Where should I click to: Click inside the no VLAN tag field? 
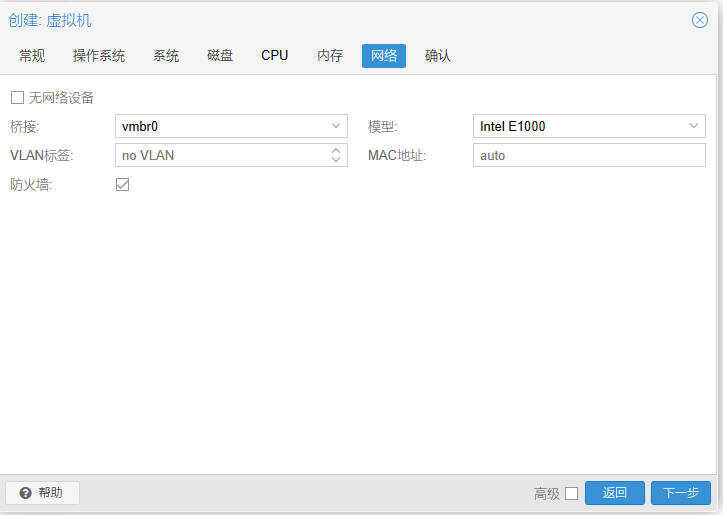pyautogui.click(x=220, y=155)
